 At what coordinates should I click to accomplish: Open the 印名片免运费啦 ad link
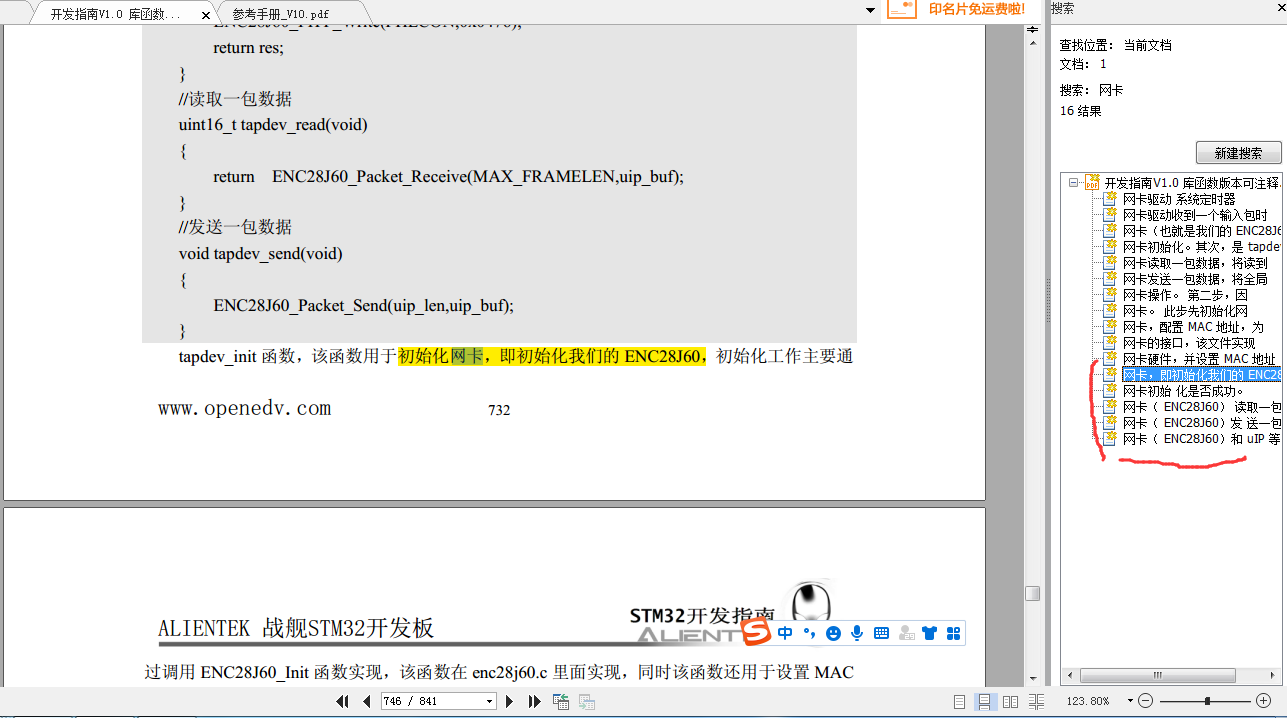click(x=977, y=9)
